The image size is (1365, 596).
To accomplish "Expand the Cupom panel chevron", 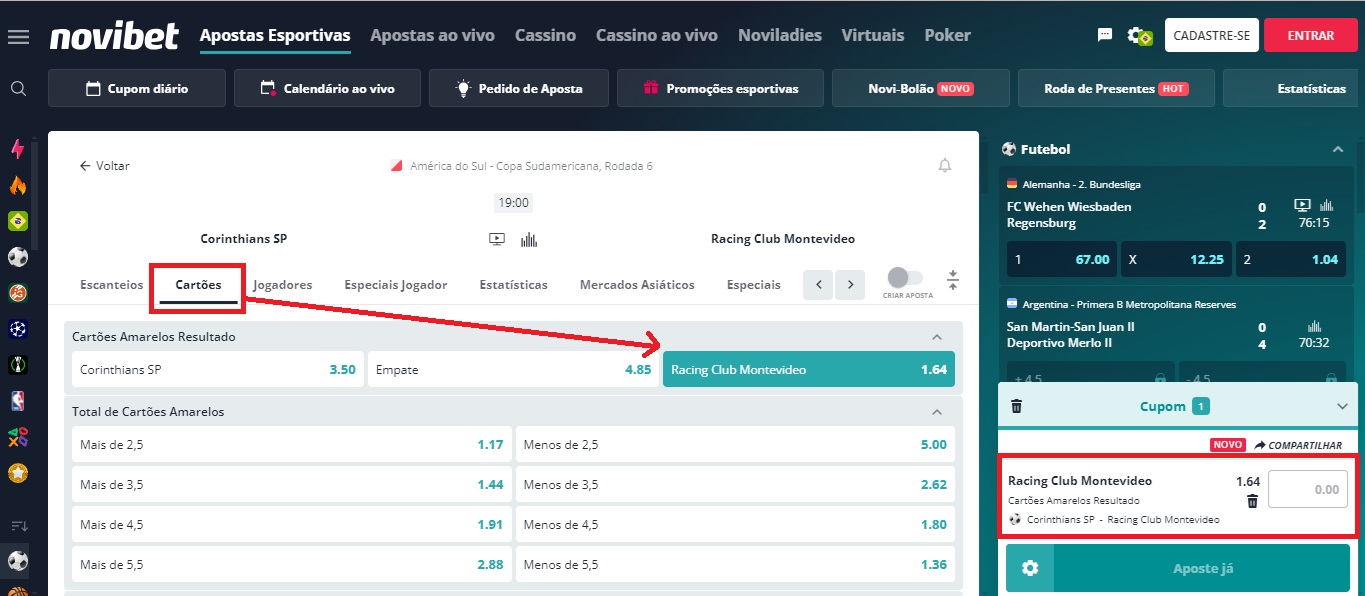I will point(1342,406).
